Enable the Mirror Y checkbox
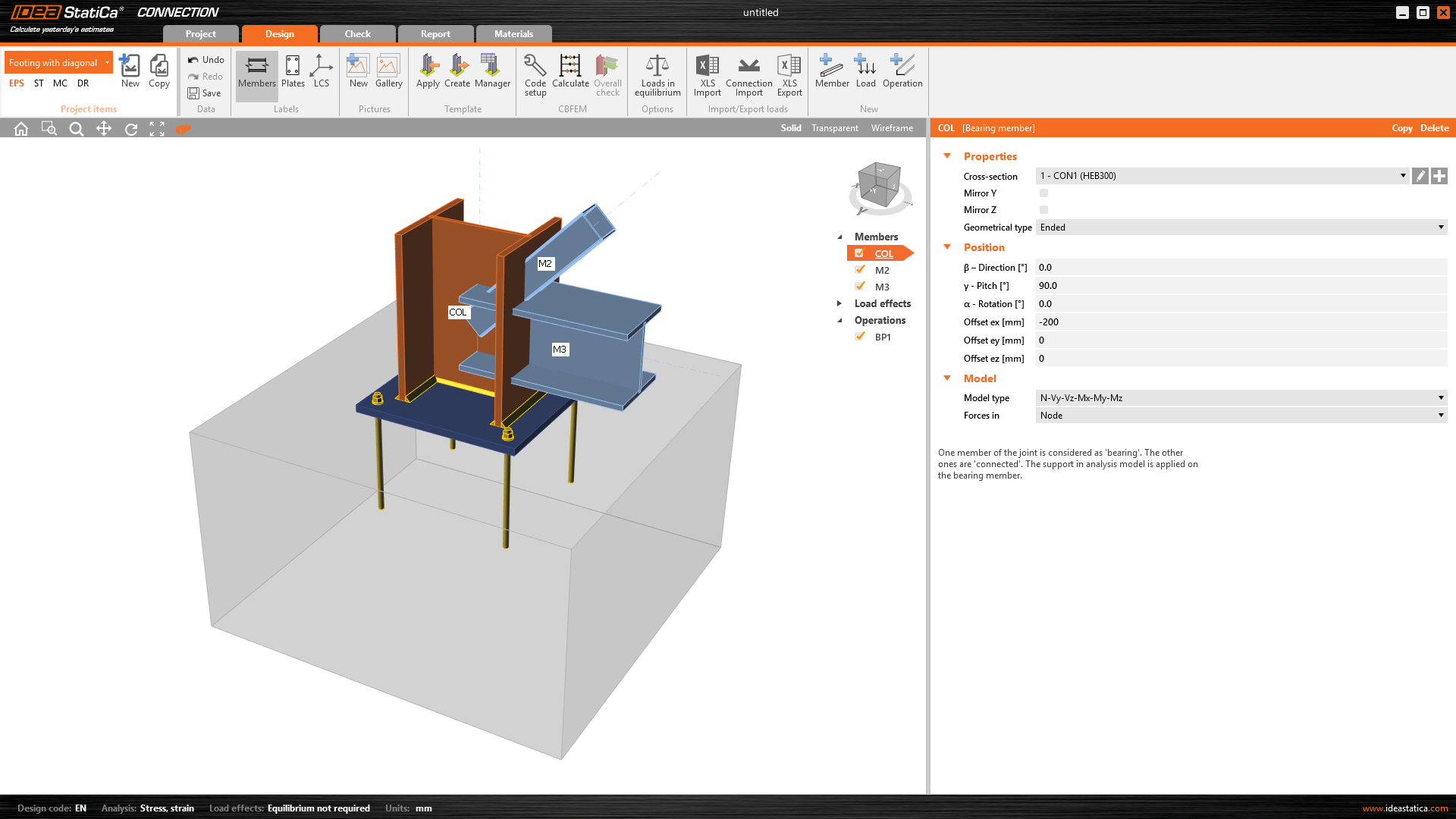Screen dimensions: 1456x819 pos(1044,193)
